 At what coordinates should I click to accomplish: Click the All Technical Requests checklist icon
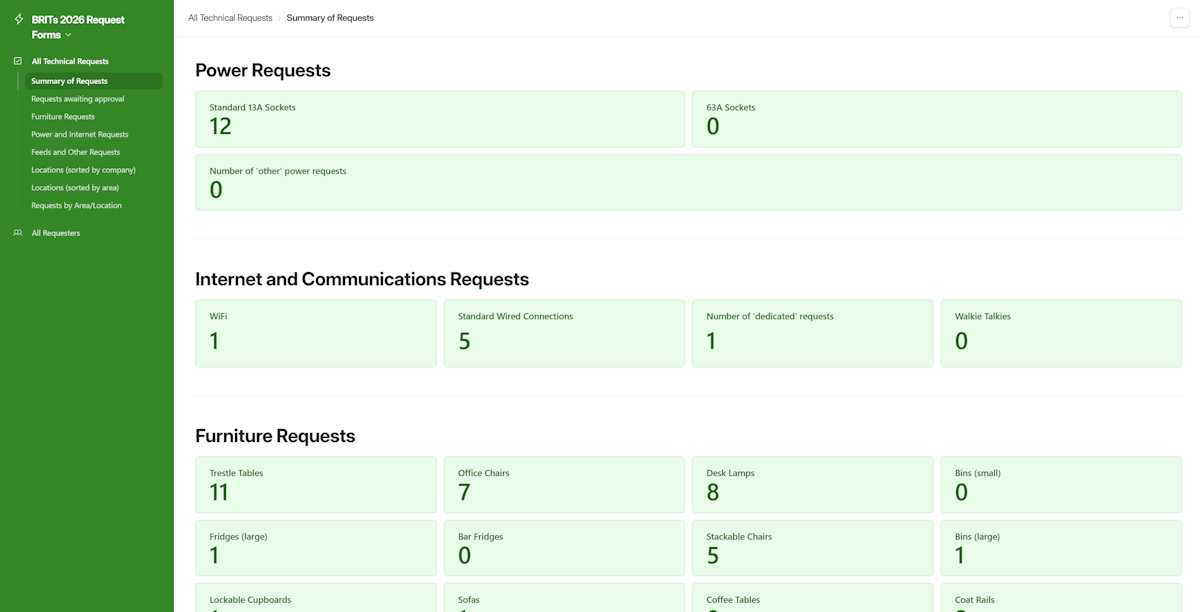pyautogui.click(x=18, y=61)
